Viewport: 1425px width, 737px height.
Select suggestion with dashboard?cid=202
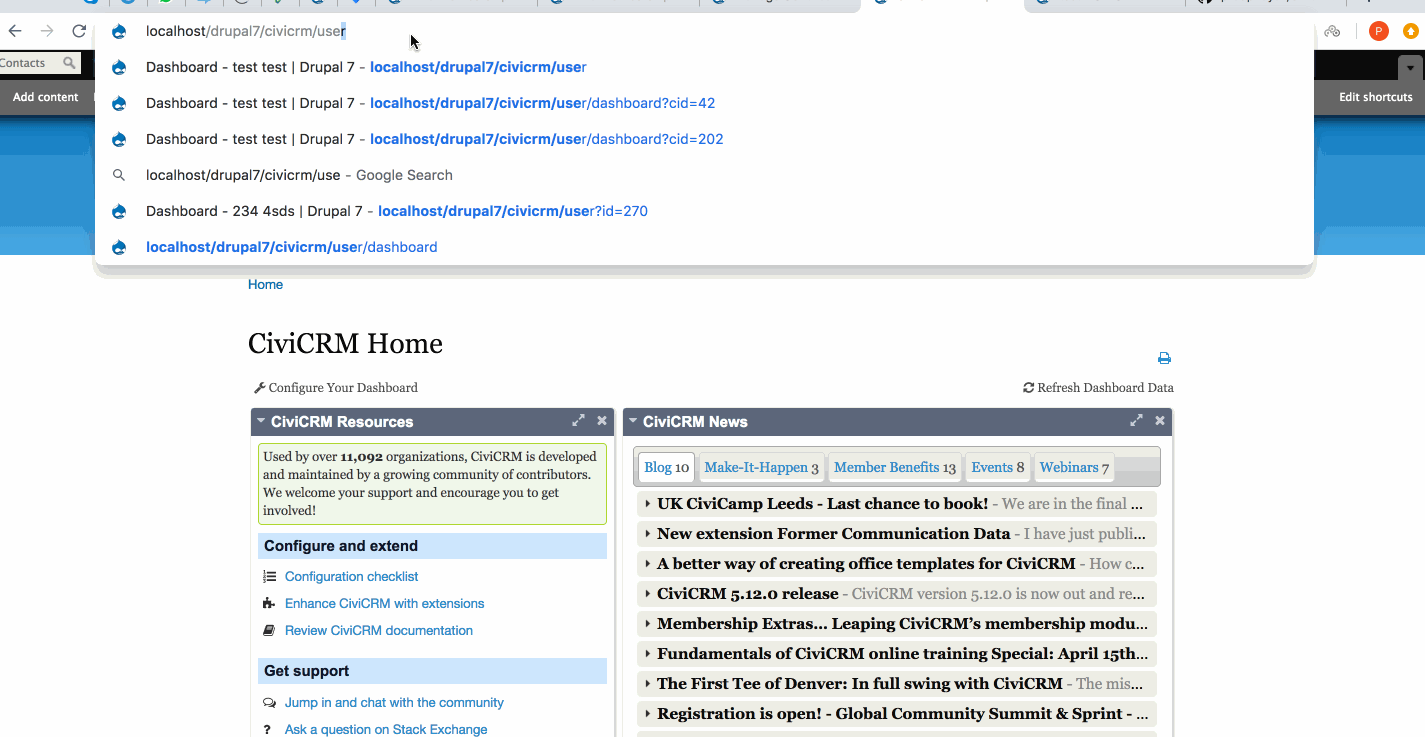tap(704, 139)
